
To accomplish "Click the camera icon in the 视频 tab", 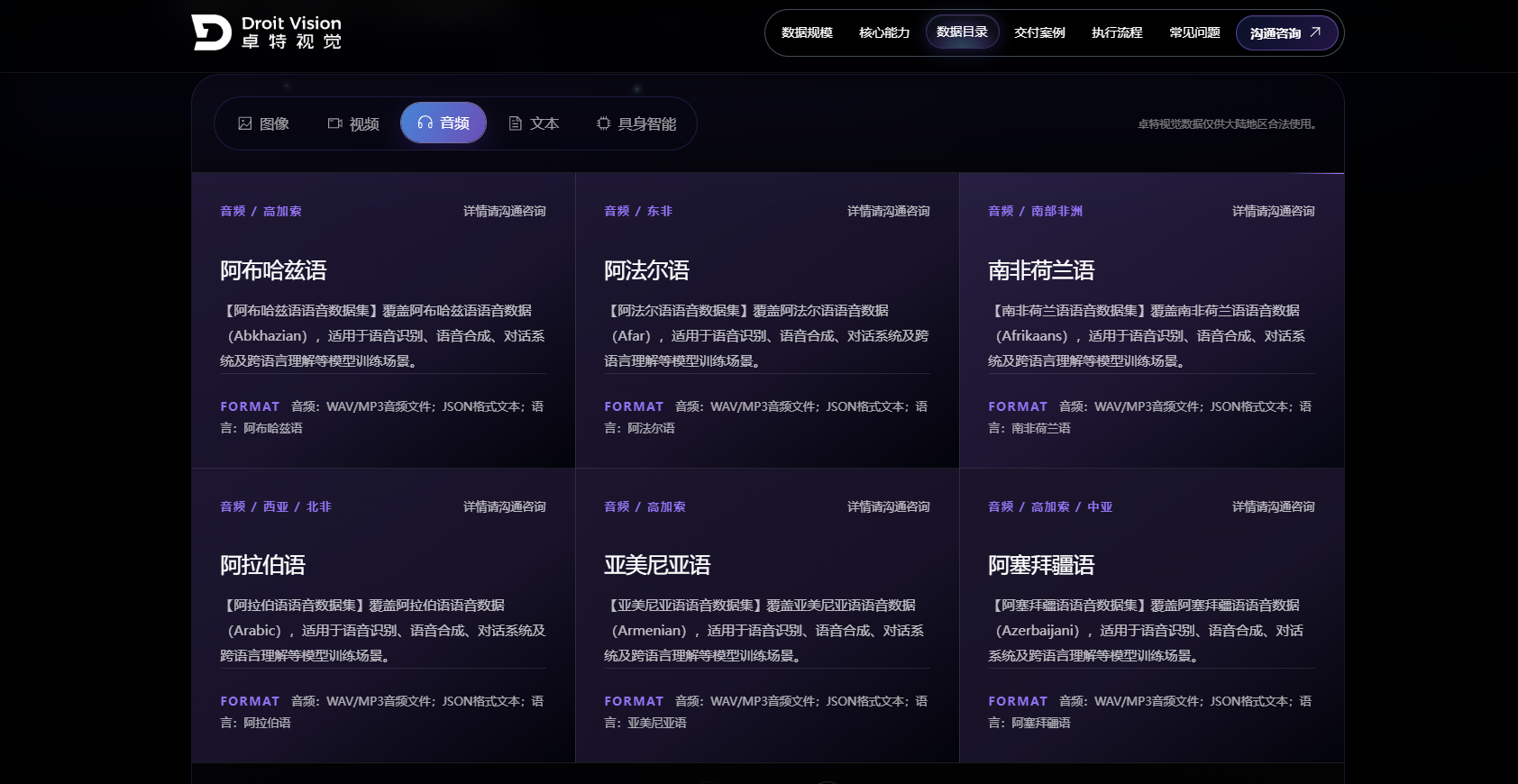I will 334,123.
